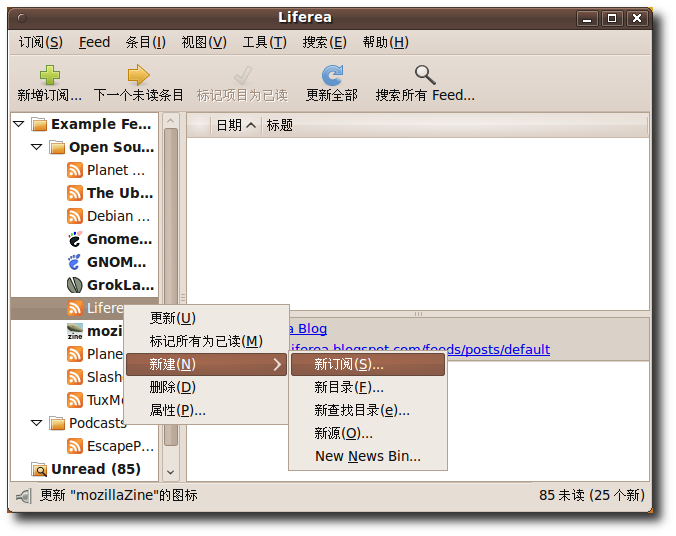This screenshot has height=536, width=676.
Task: Click the 标题 column header
Action: (x=455, y=125)
